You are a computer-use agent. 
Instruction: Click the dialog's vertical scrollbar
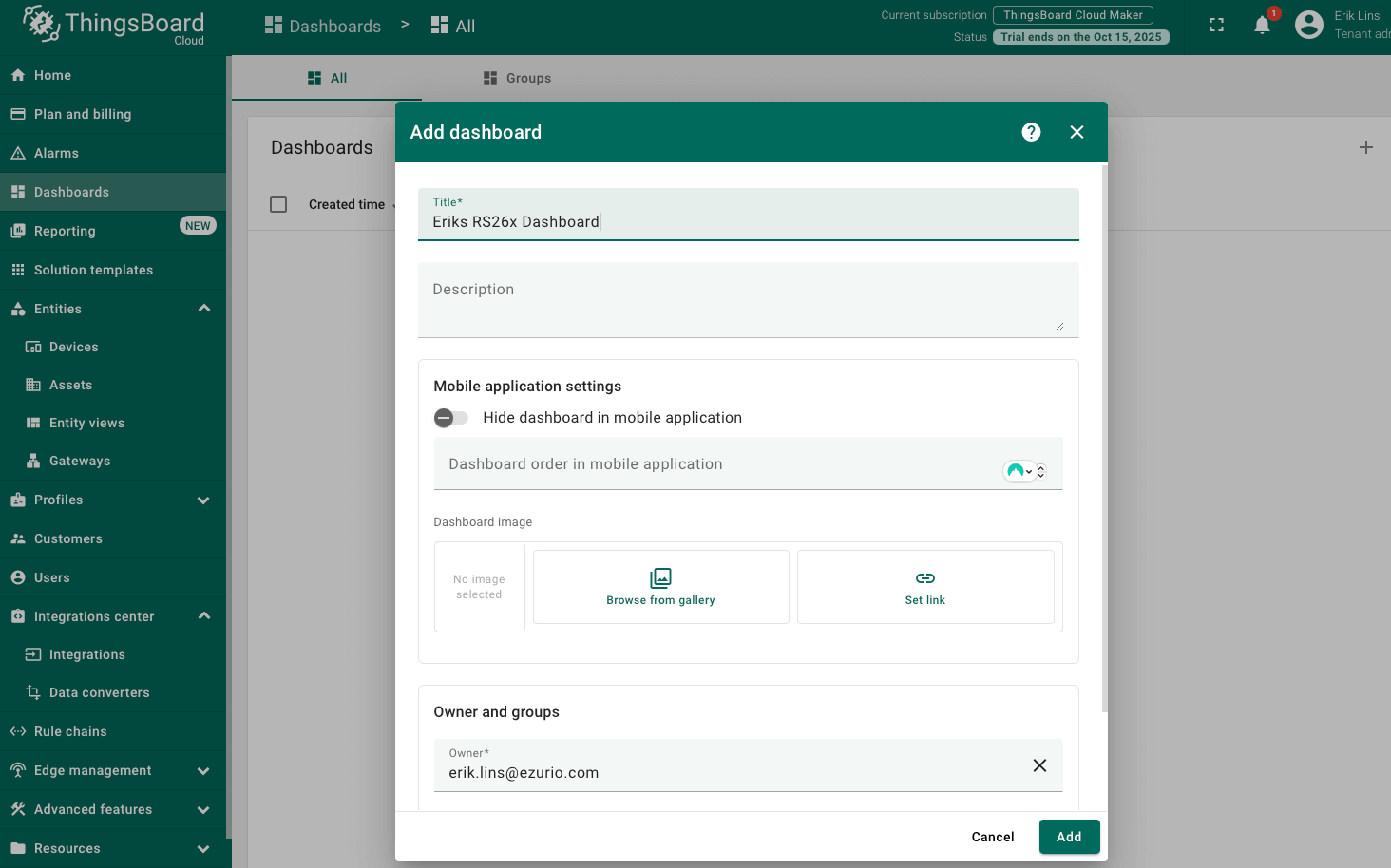(1104, 437)
